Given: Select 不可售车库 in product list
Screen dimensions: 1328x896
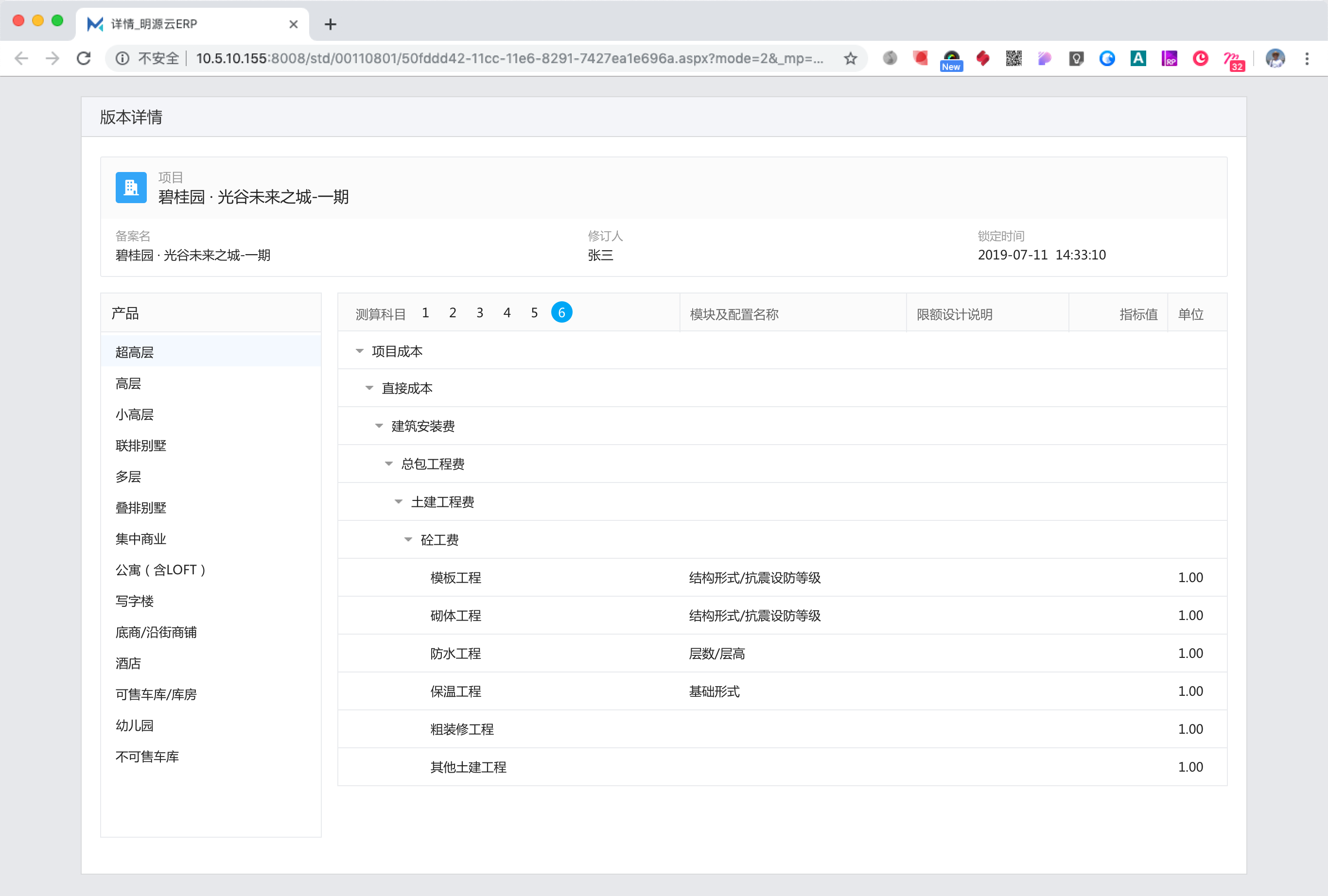Looking at the screenshot, I should coord(211,757).
